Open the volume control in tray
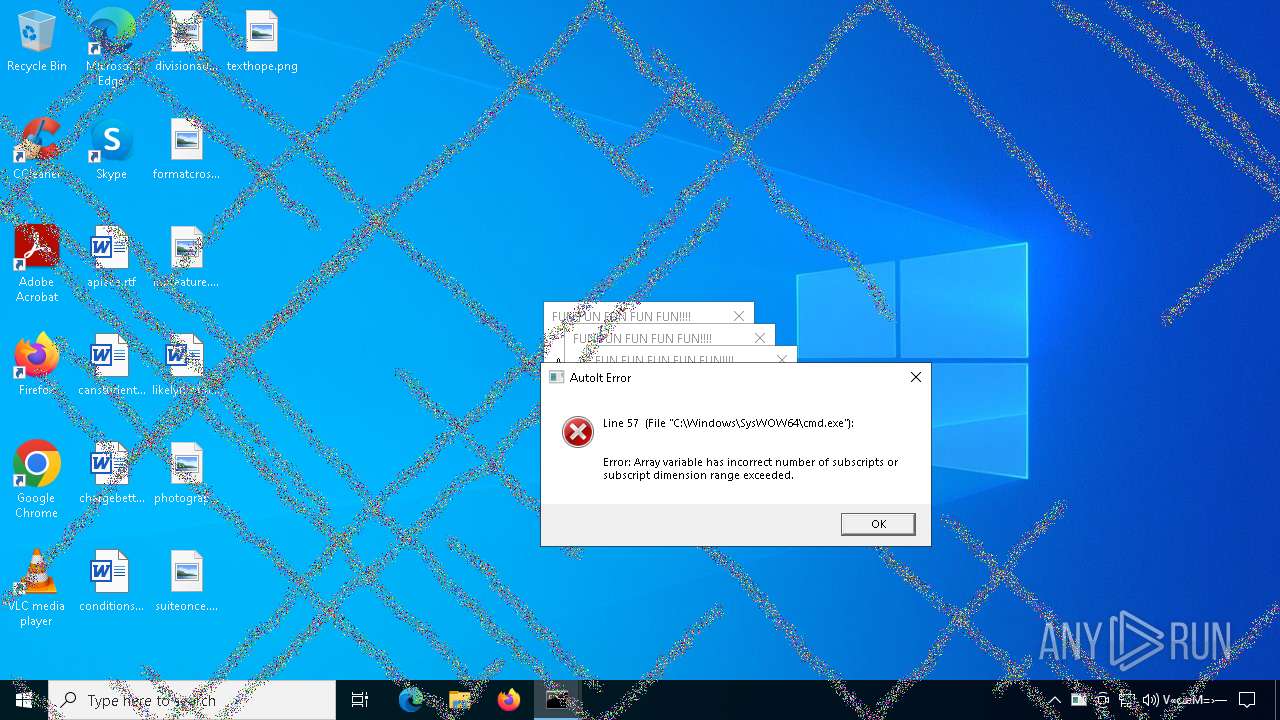 [1151, 700]
